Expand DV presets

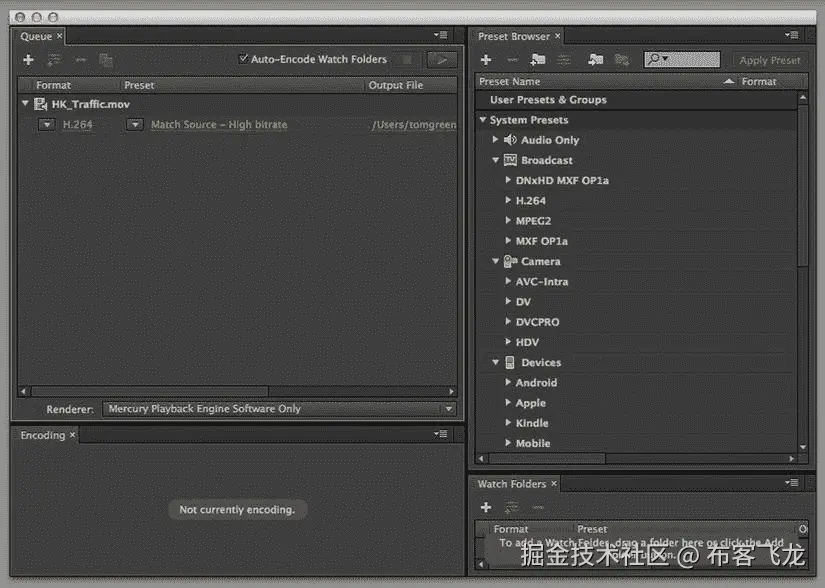click(x=508, y=301)
